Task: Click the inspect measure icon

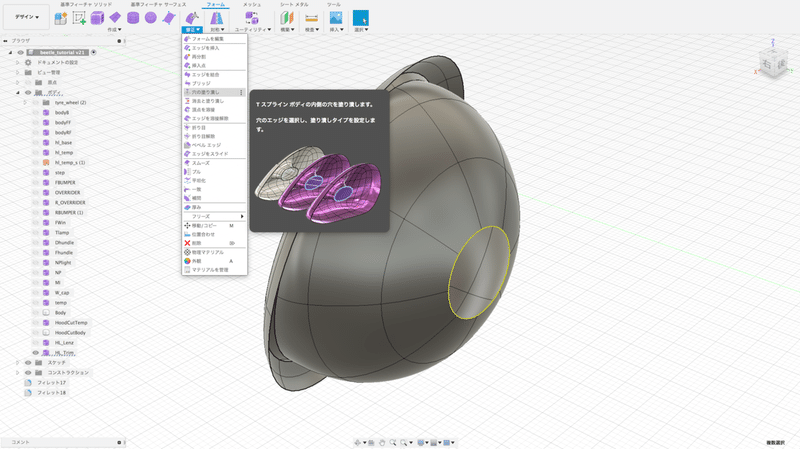Action: 311,18
